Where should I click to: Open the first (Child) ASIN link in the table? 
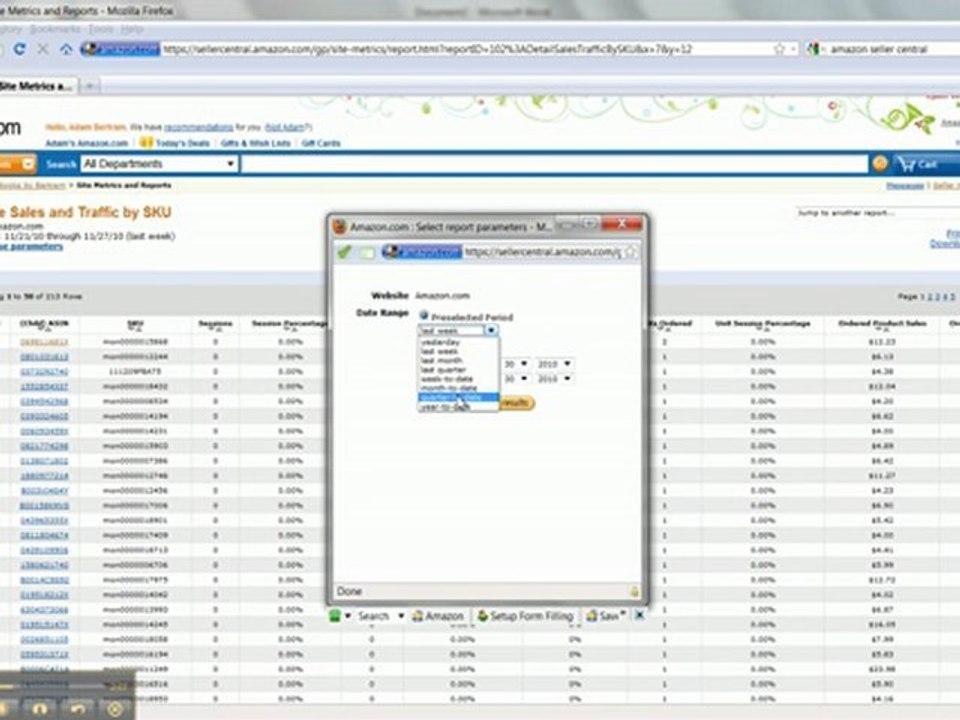[44, 342]
